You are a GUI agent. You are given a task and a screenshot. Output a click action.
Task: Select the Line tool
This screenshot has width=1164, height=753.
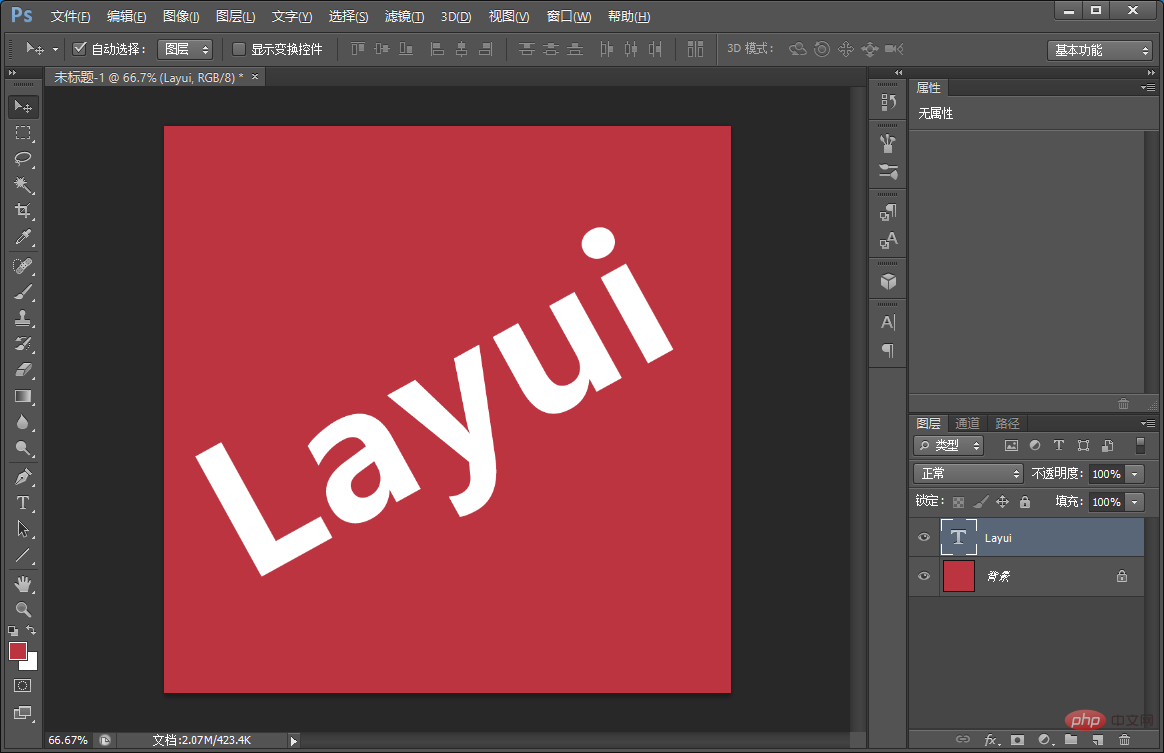coord(23,555)
